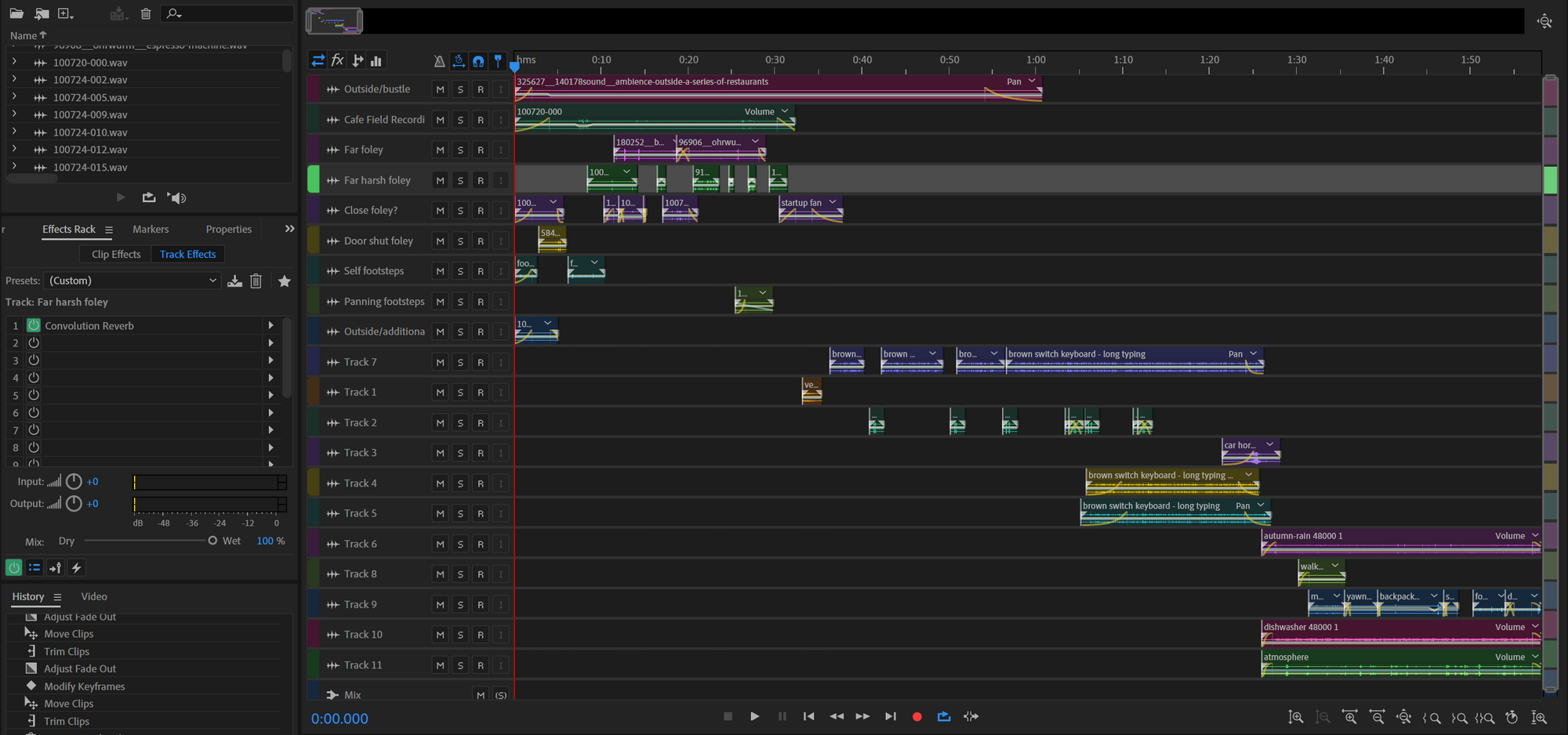Click the Zoom In amplitude icon at bottom right
This screenshot has height=735, width=1568.
(x=1296, y=717)
